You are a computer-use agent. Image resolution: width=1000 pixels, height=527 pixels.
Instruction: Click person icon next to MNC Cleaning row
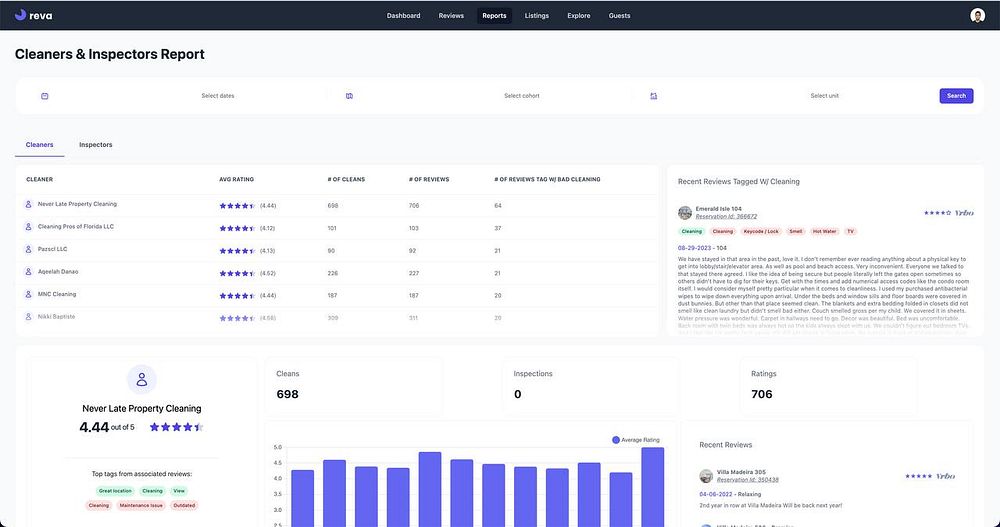pyautogui.click(x=28, y=294)
